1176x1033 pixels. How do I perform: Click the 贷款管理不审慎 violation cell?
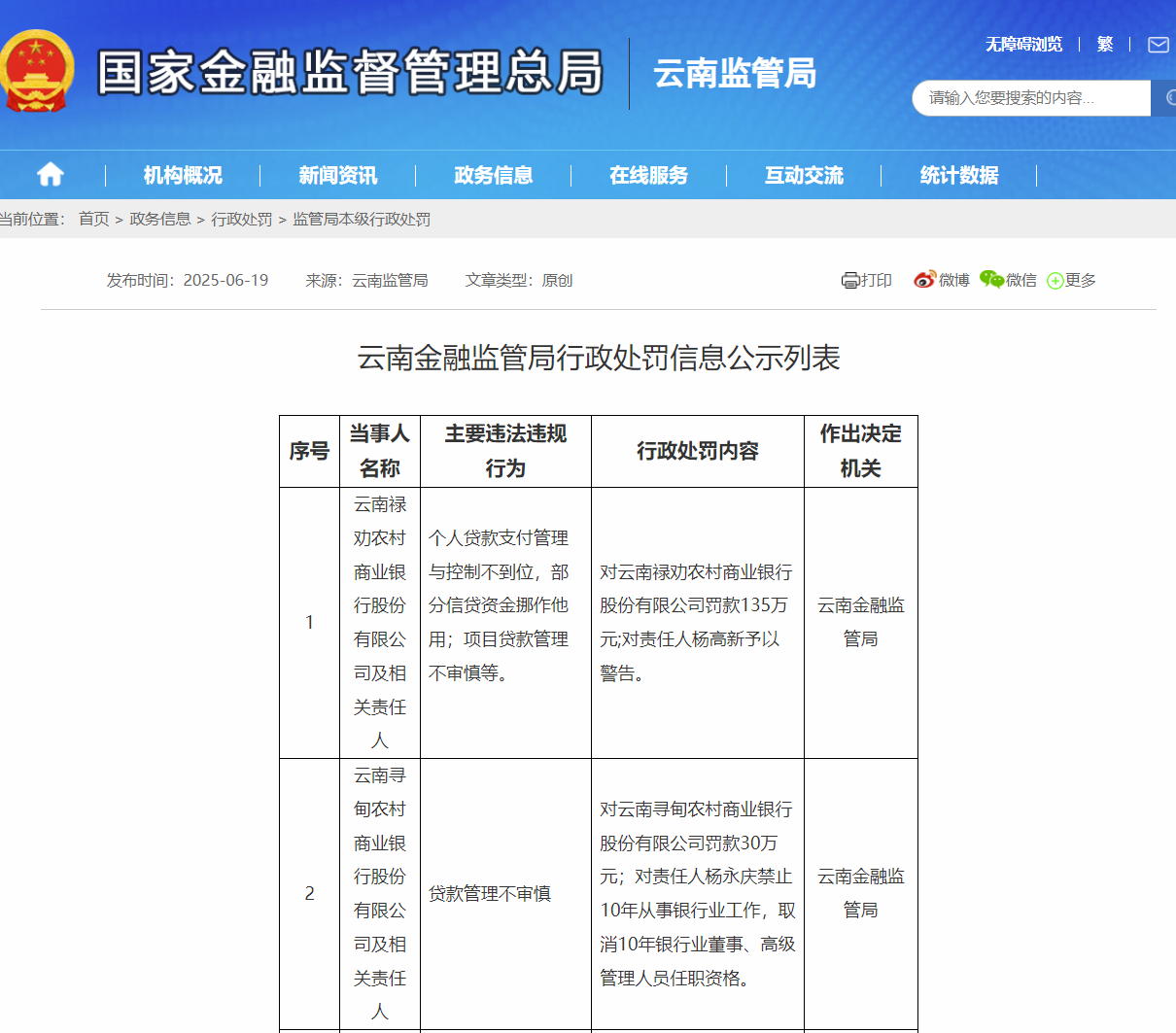[x=505, y=894]
